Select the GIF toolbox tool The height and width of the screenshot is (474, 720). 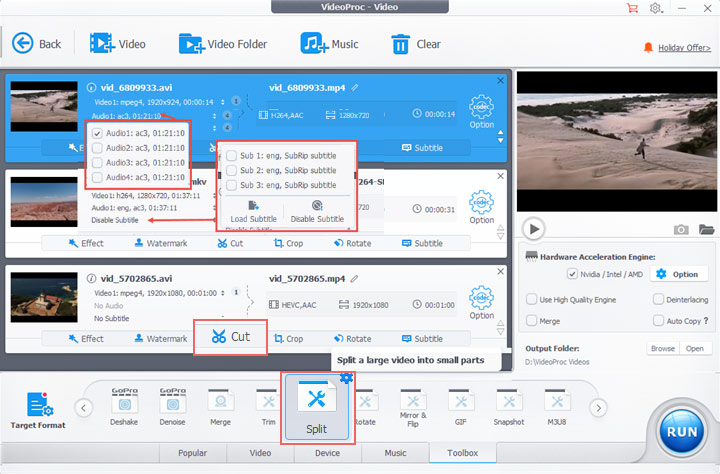[x=461, y=407]
